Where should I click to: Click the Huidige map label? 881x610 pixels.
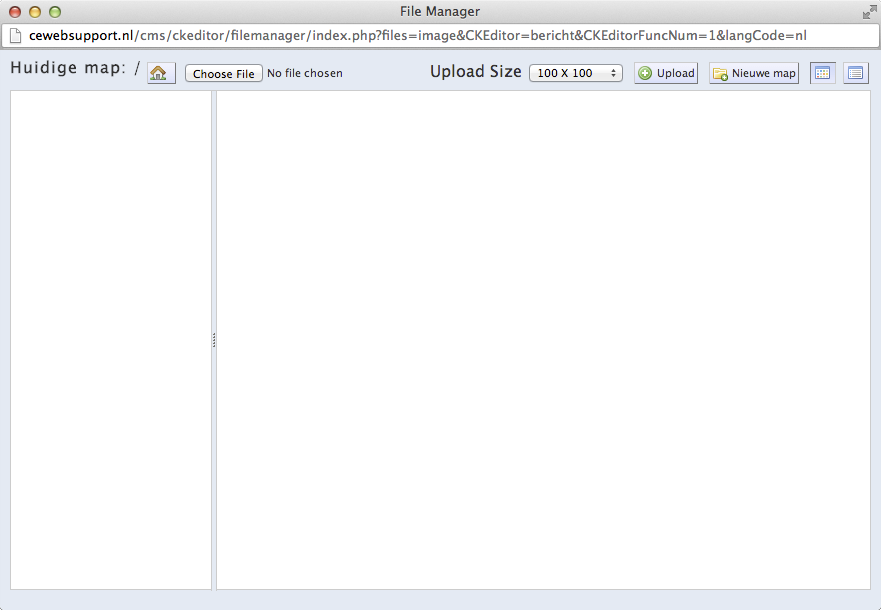(67, 69)
